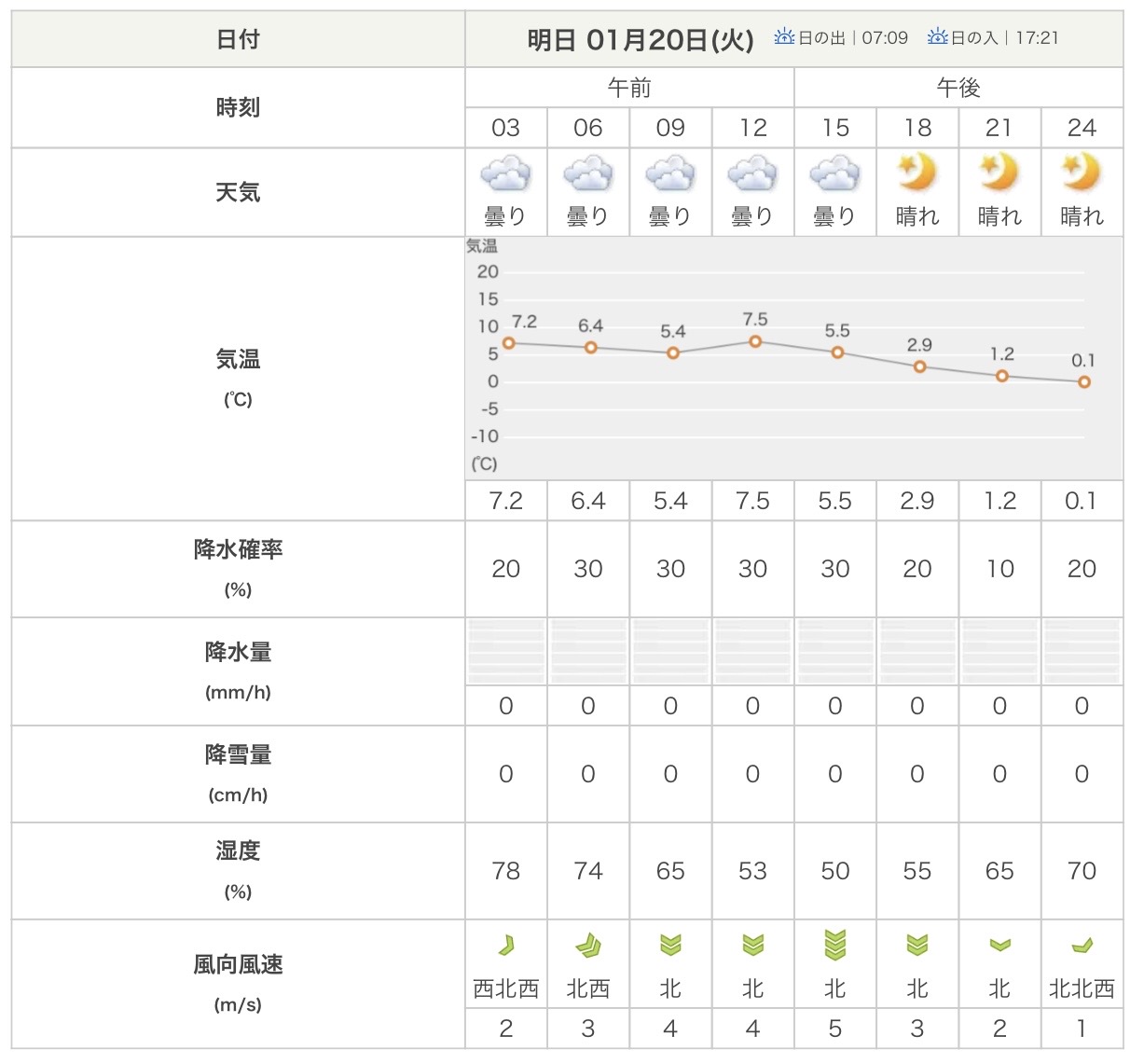Screen dimensions: 1130x1064
Task: Click the cloudy weather icon at 12 o'clock
Action: point(752,174)
